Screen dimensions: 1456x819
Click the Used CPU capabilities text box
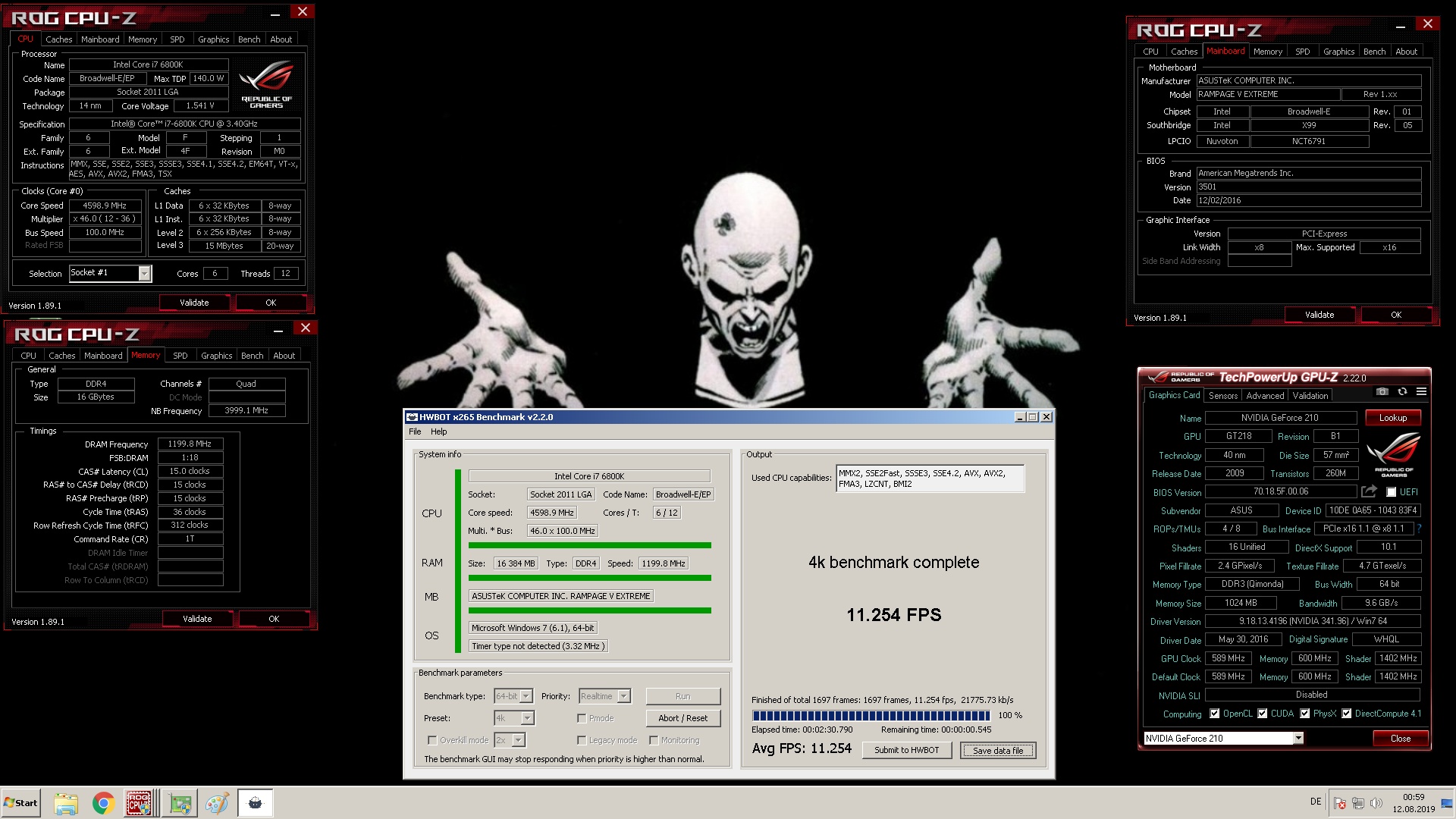point(930,479)
